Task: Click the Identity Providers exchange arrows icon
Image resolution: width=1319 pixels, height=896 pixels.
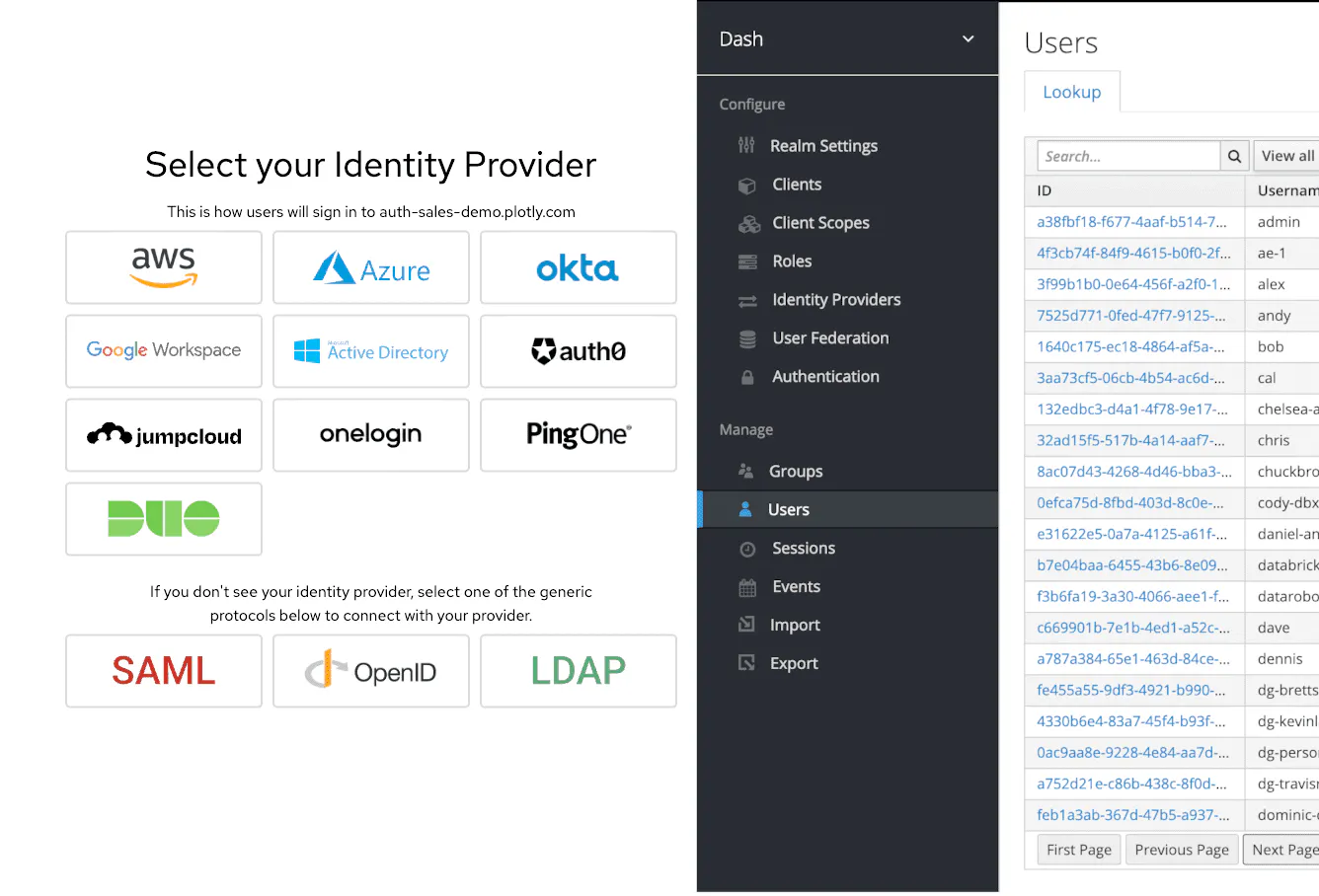Action: click(x=747, y=301)
